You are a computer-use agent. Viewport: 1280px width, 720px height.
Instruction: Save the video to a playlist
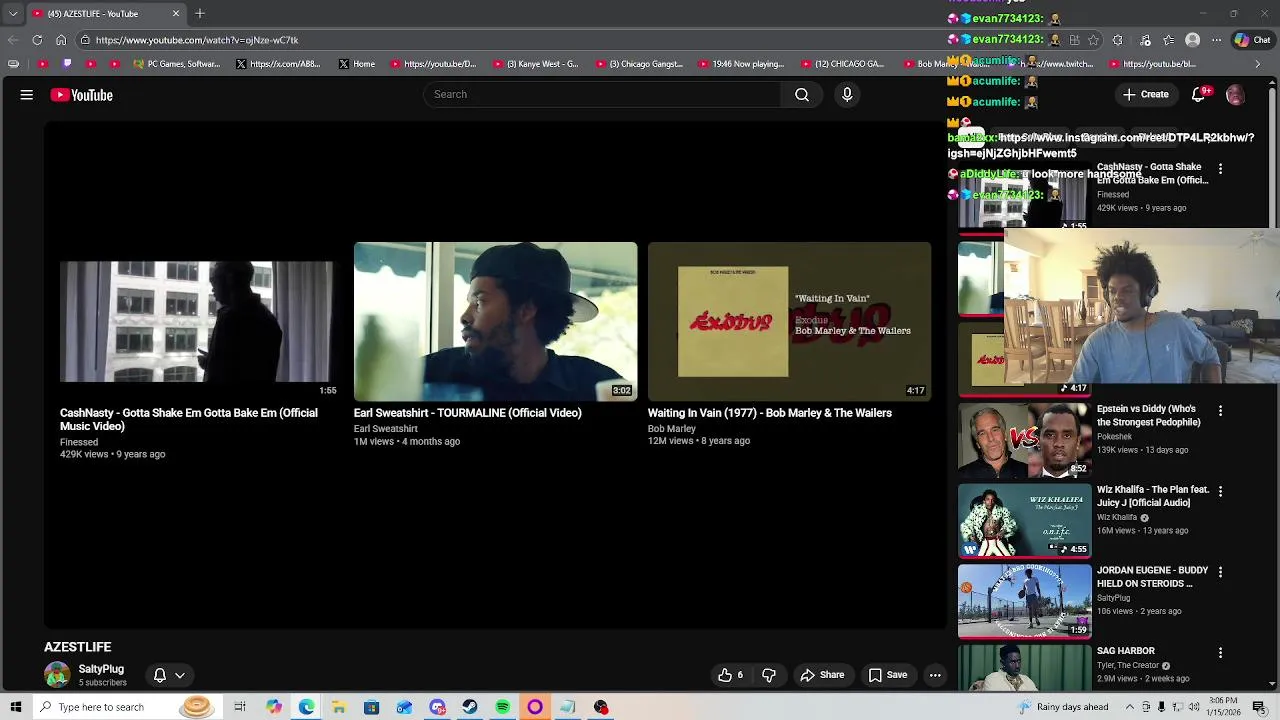tap(888, 675)
